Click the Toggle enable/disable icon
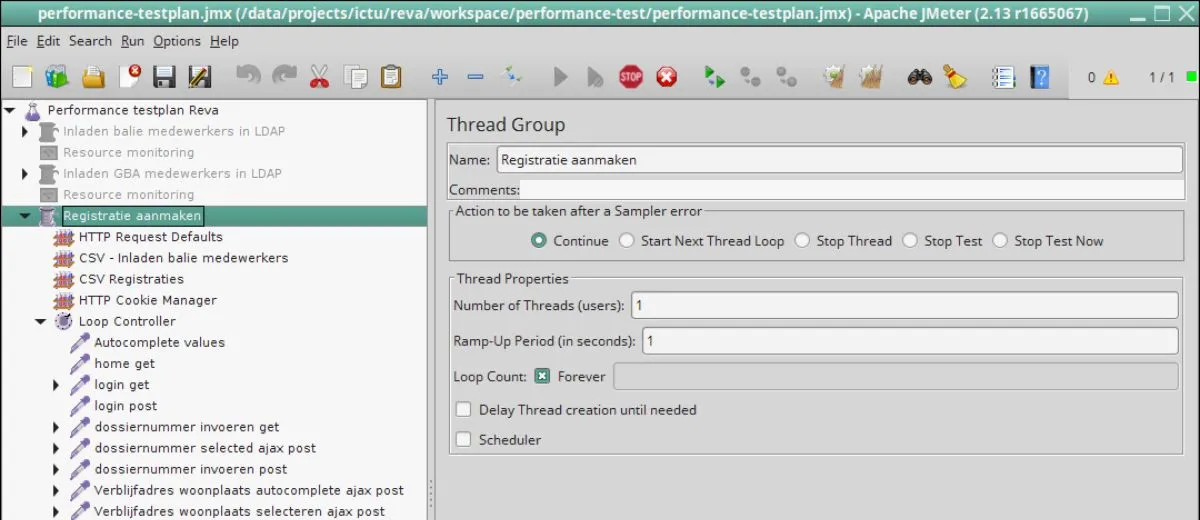 [x=512, y=77]
